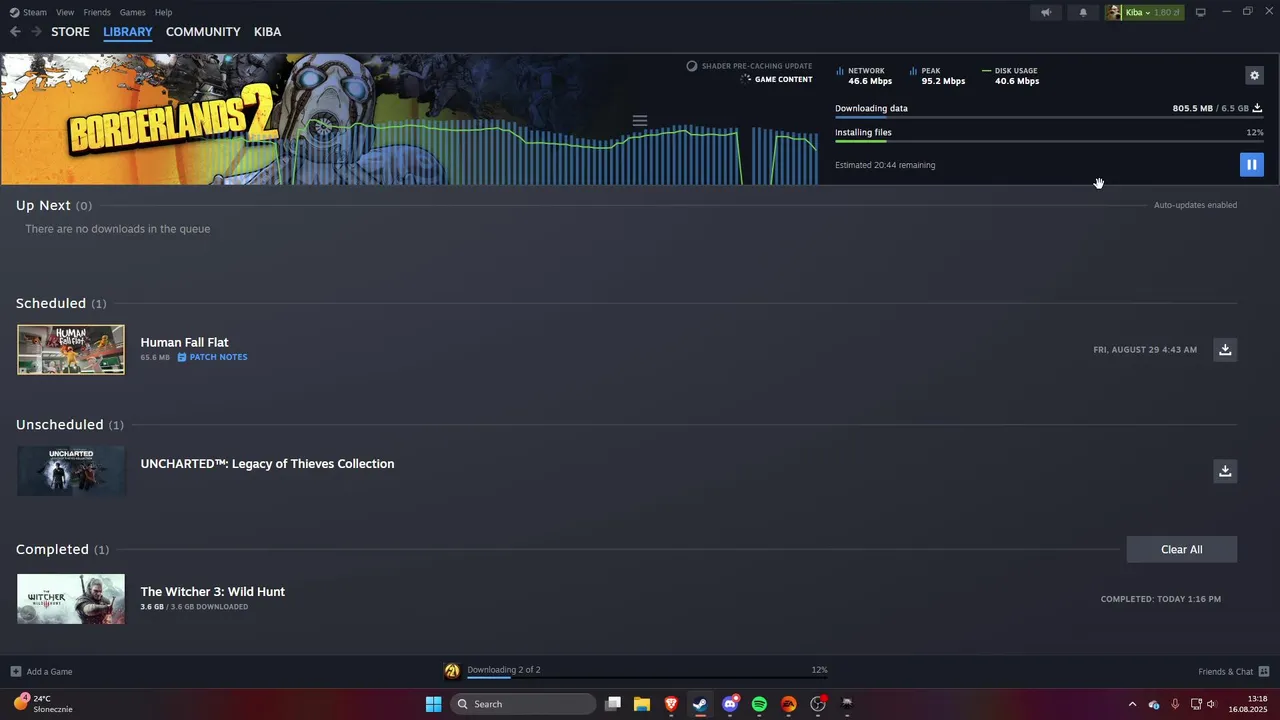Open EA app from taskbar

(788, 704)
